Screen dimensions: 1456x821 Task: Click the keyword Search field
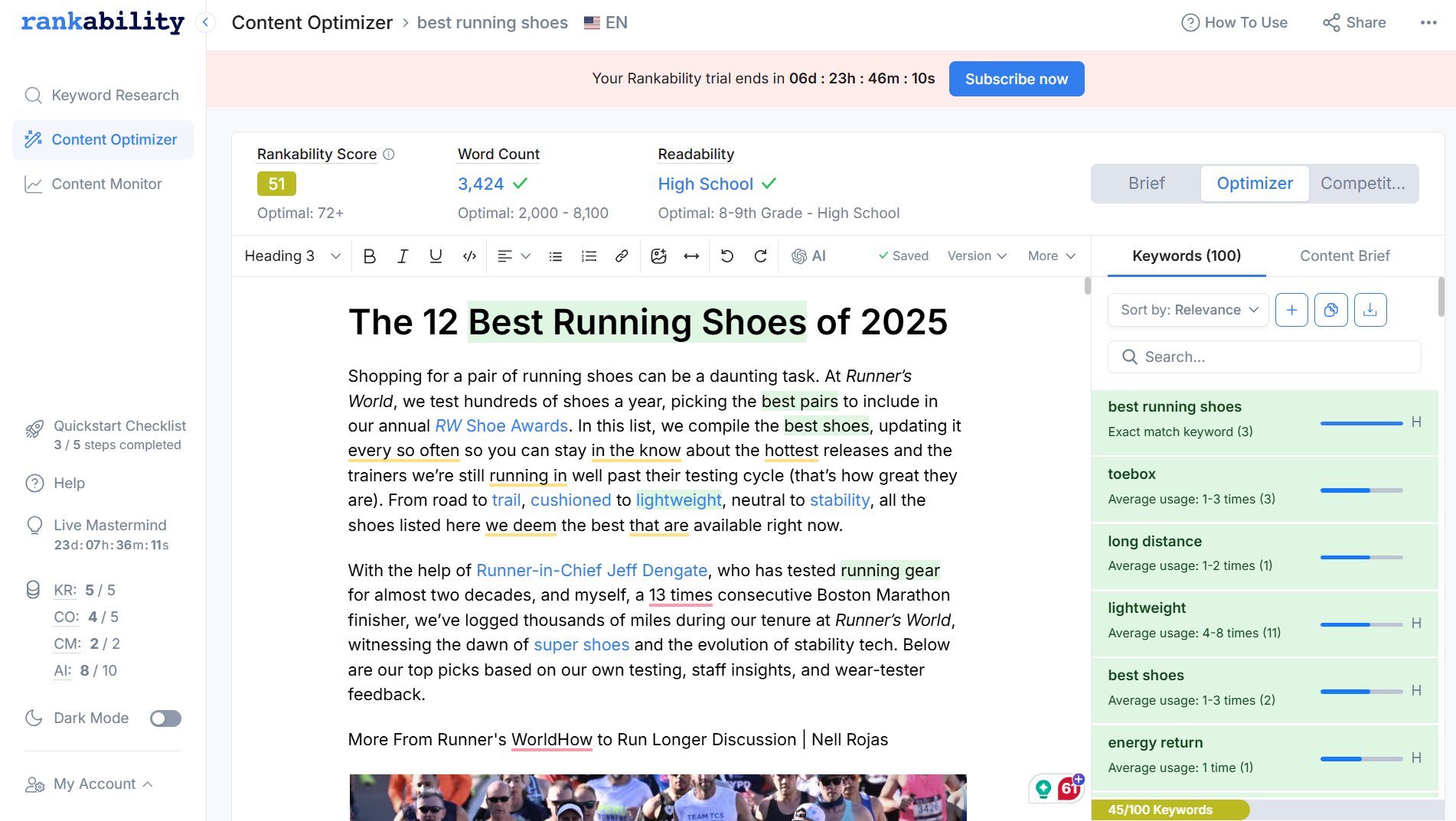point(1265,357)
